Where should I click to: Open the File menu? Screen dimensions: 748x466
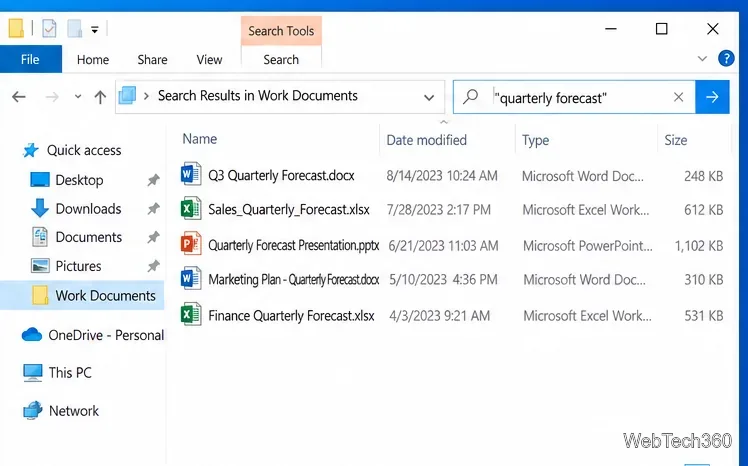30,60
